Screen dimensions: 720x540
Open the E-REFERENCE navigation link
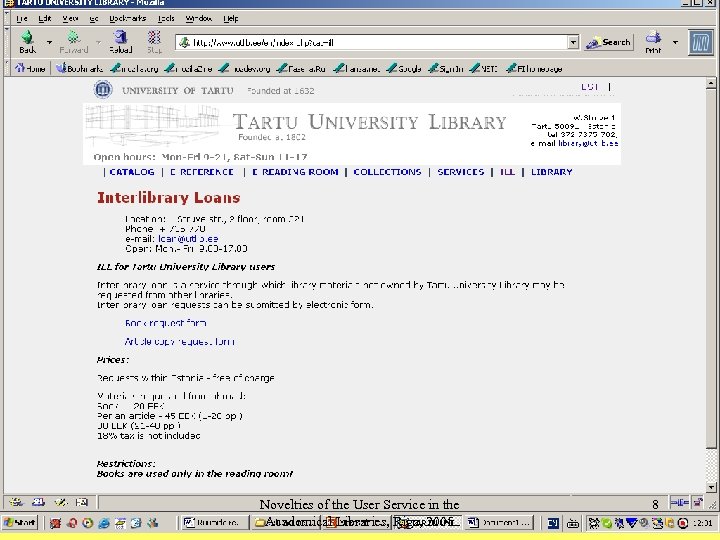point(202,172)
